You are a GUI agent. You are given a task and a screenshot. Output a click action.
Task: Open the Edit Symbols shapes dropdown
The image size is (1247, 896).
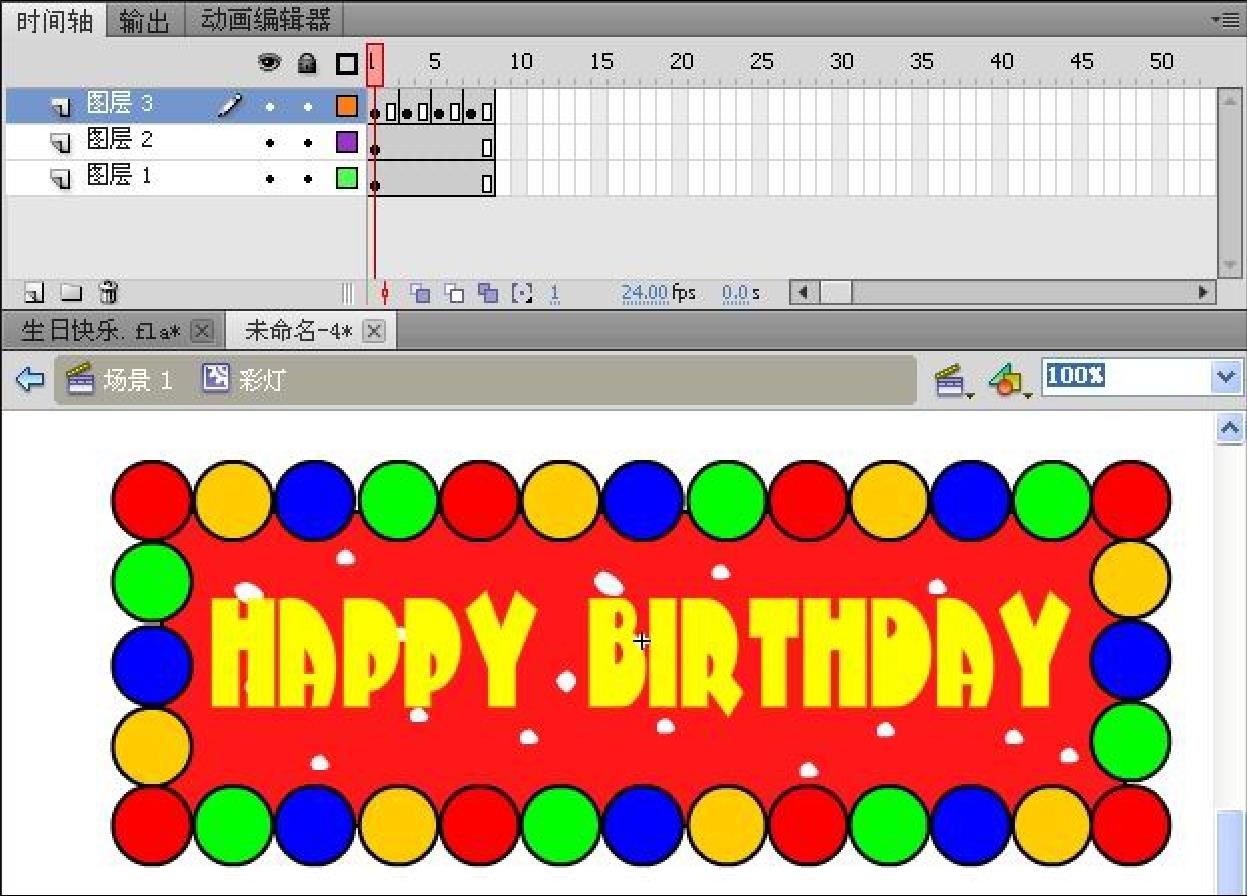pyautogui.click(x=1010, y=380)
